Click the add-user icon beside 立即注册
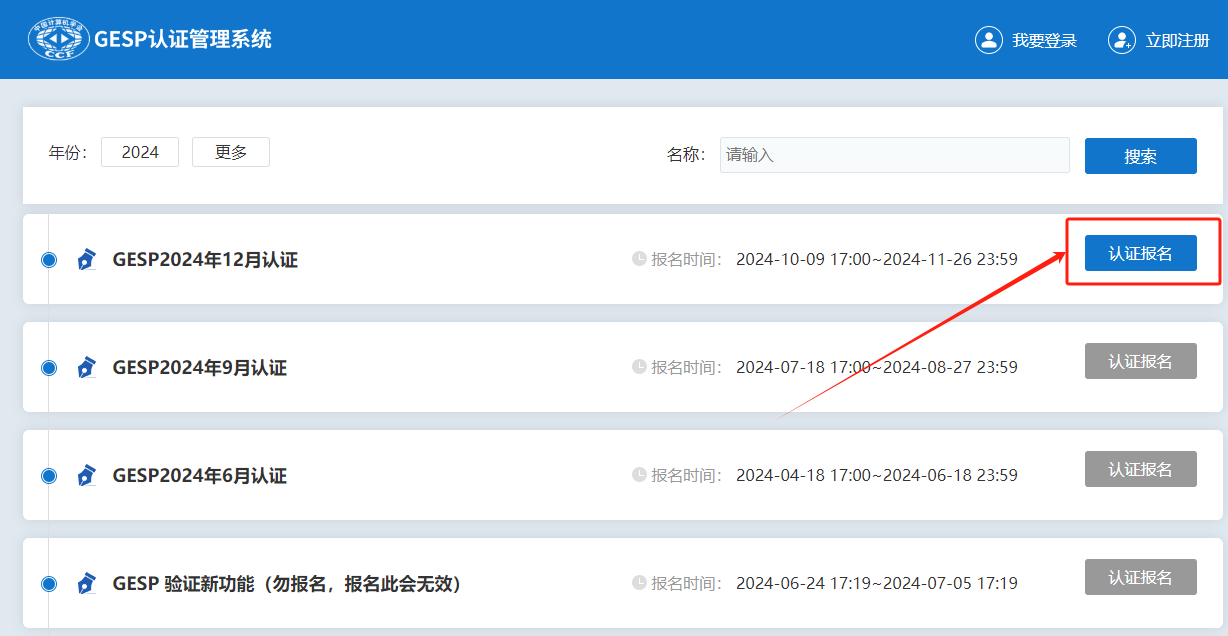This screenshot has width=1228, height=636. coord(1121,40)
